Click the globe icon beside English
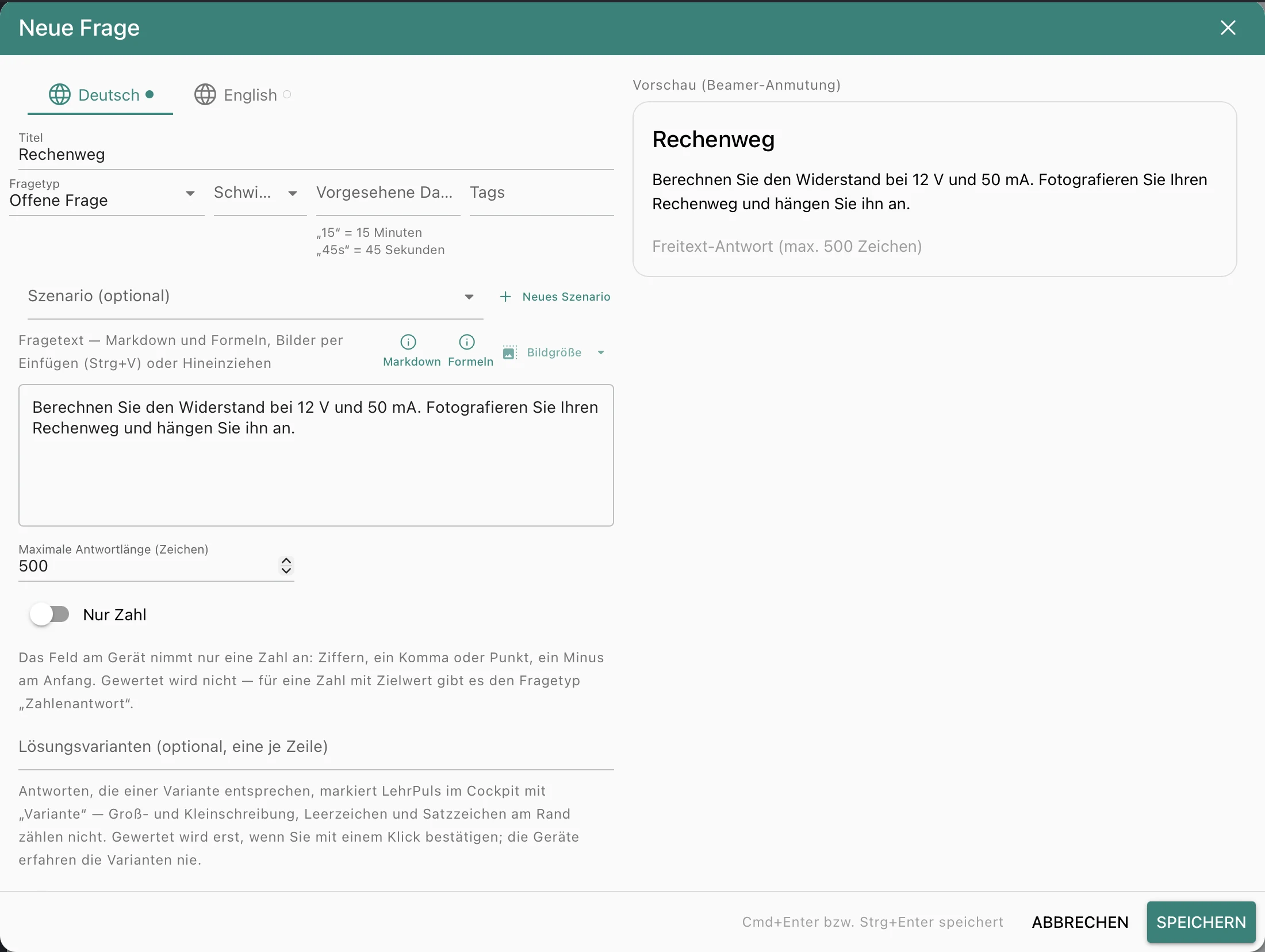 [205, 94]
